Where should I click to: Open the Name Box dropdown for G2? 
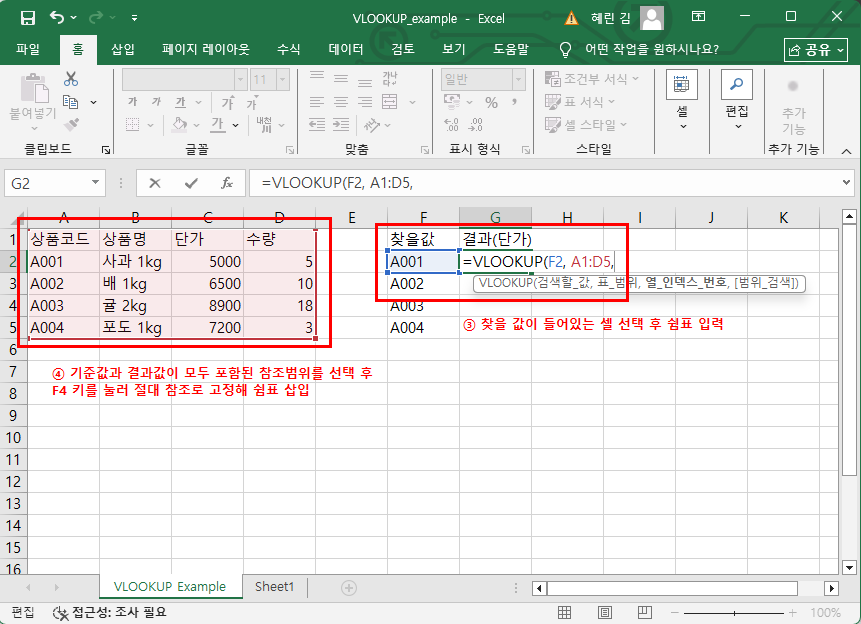(x=96, y=183)
